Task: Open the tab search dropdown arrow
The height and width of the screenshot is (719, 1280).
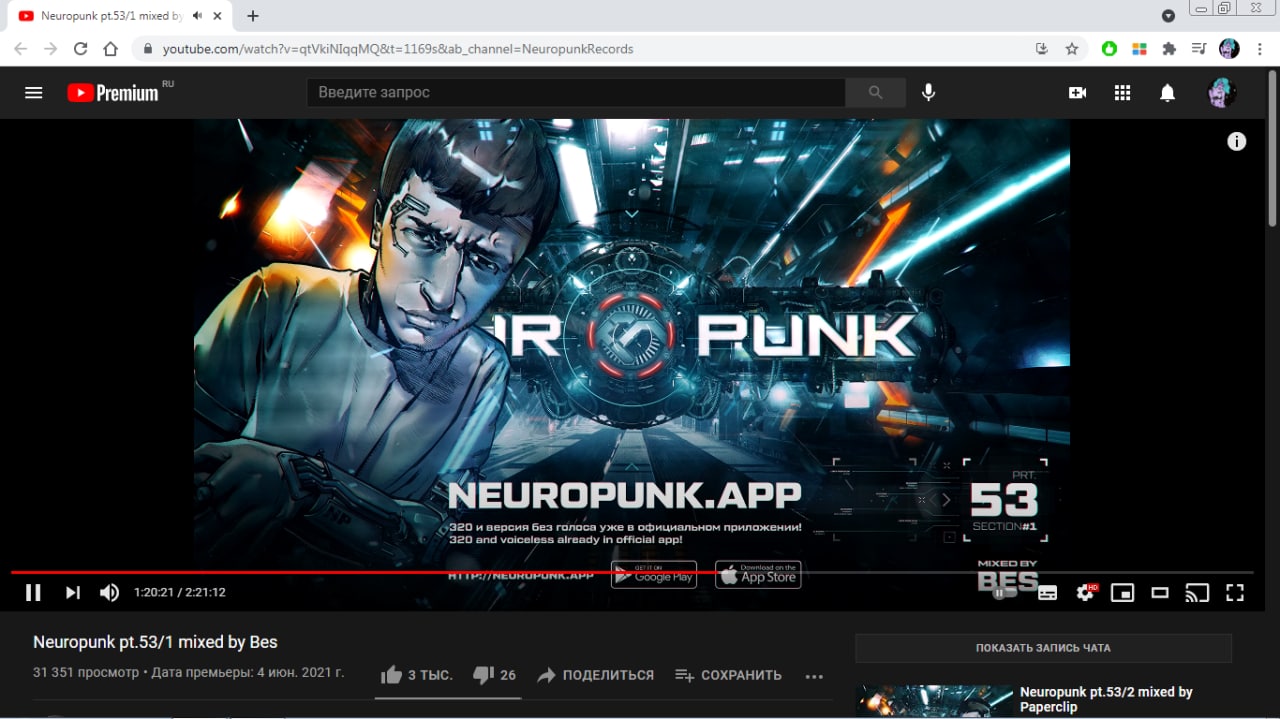Action: (x=1168, y=16)
